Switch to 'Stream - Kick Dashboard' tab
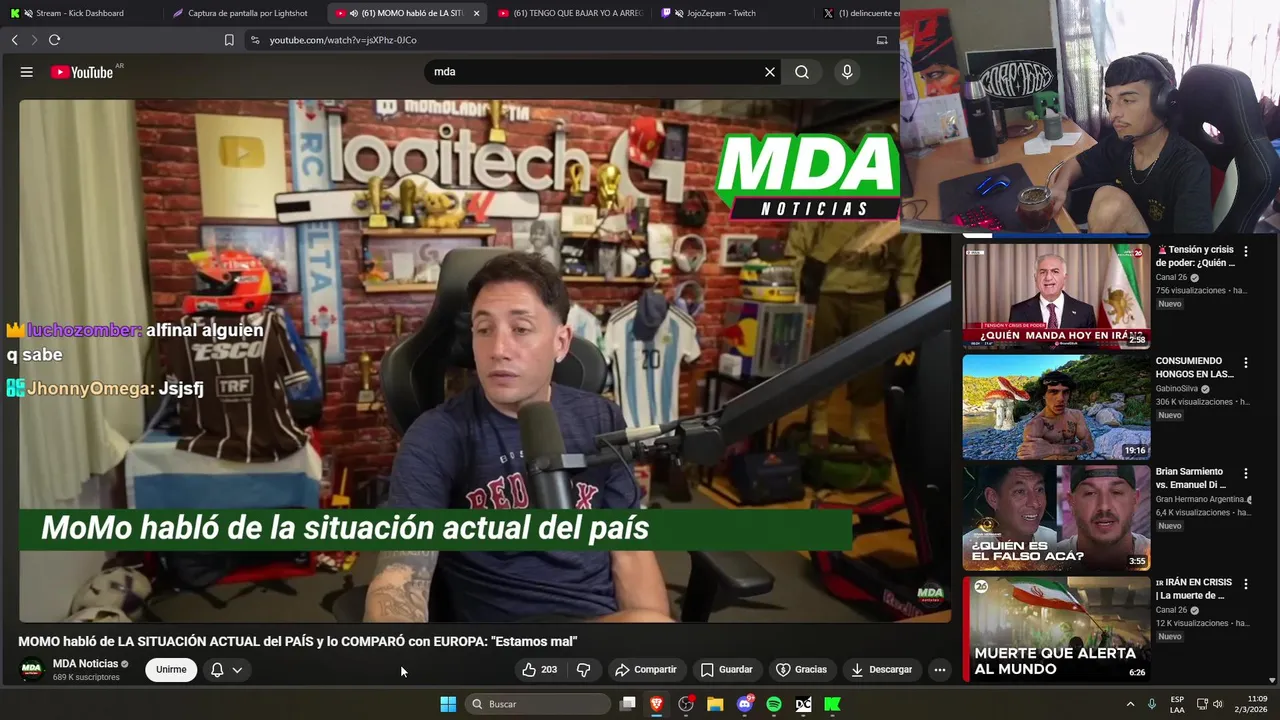This screenshot has height=720, width=1280. (x=80, y=13)
